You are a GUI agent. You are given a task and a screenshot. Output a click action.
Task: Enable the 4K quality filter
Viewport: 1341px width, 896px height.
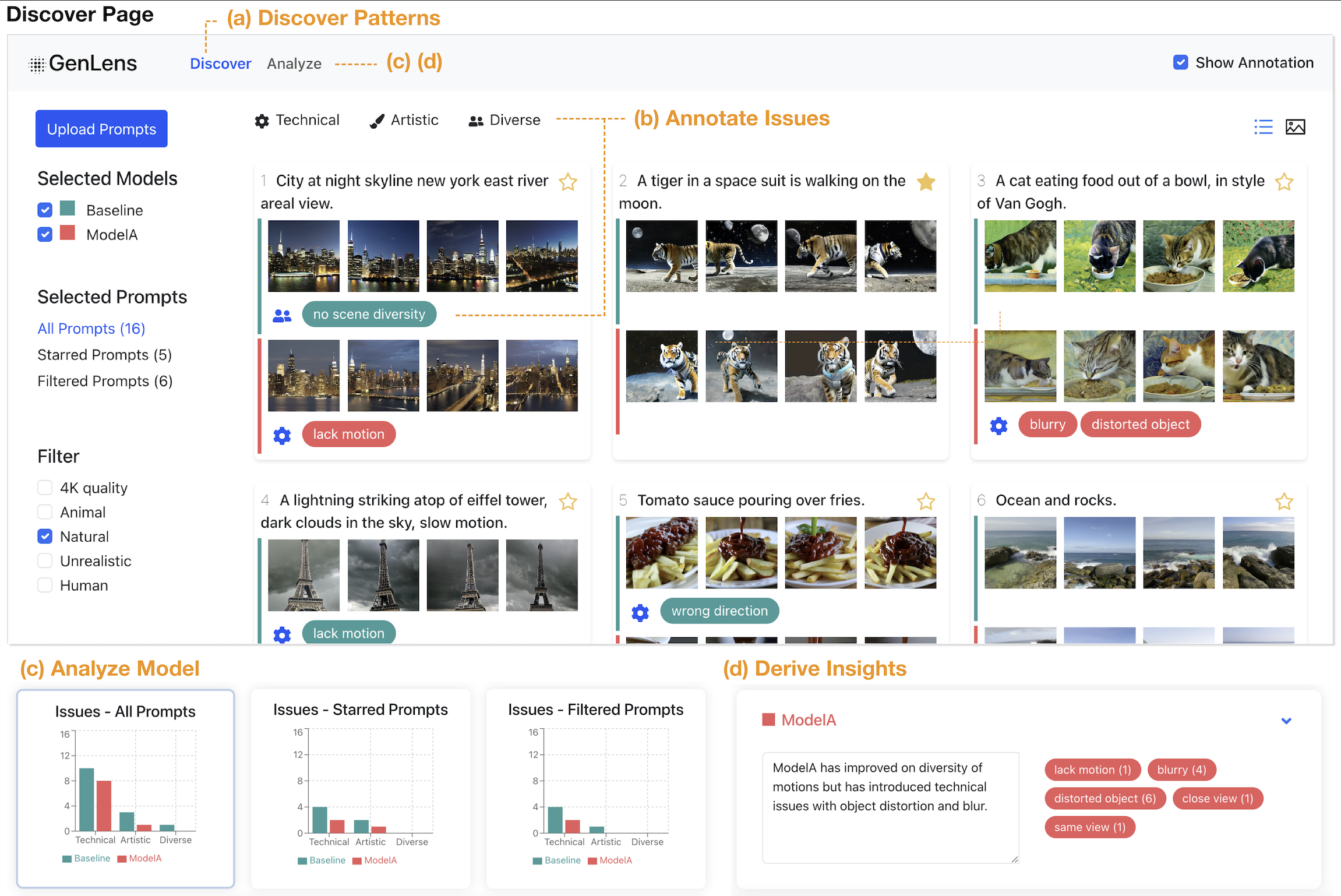[x=45, y=487]
